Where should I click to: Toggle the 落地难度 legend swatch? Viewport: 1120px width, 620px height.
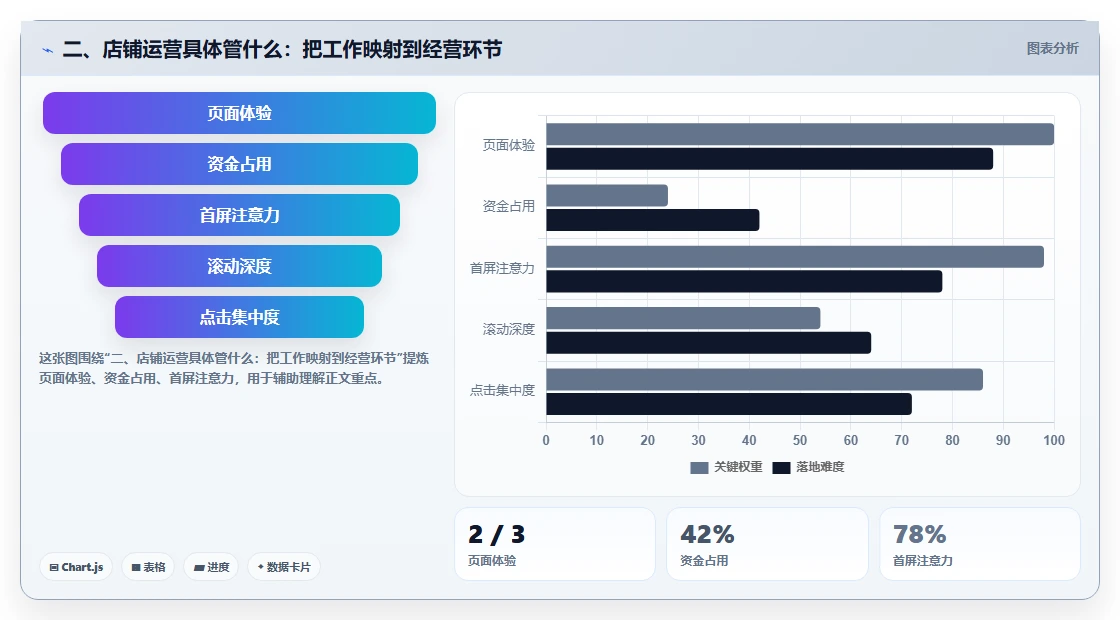(781, 467)
